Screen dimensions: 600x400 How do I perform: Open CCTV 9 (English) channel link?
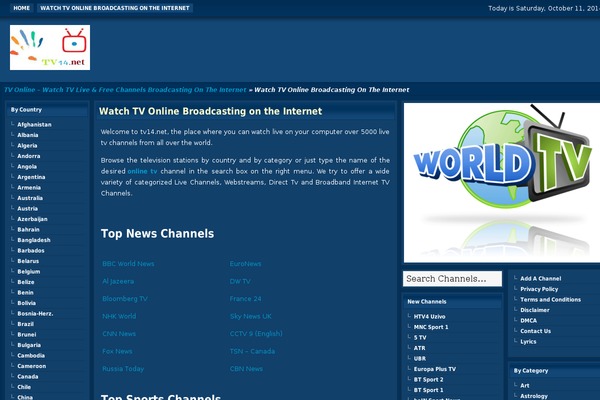[x=256, y=334]
